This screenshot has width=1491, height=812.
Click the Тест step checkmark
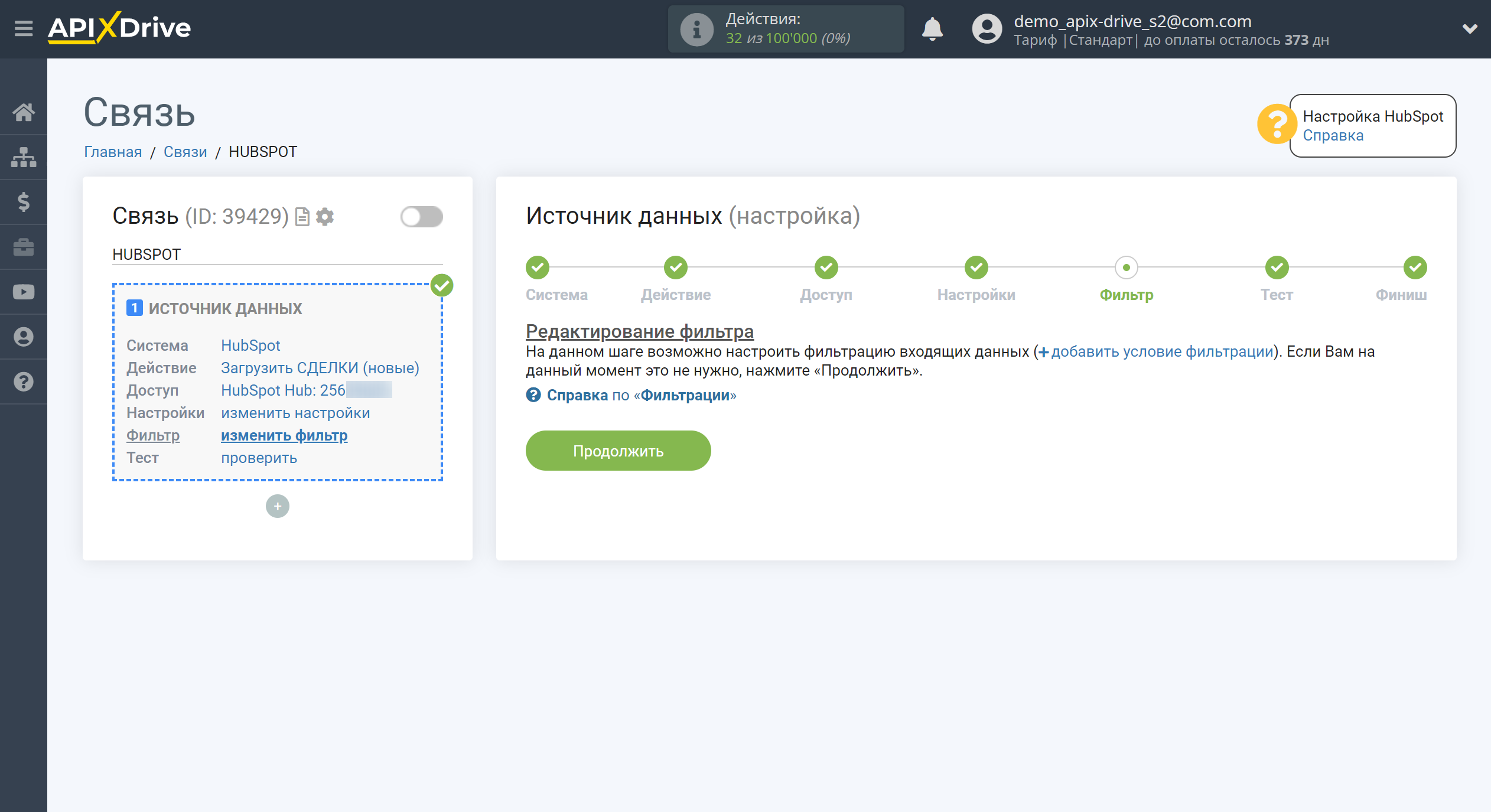[x=1277, y=268]
